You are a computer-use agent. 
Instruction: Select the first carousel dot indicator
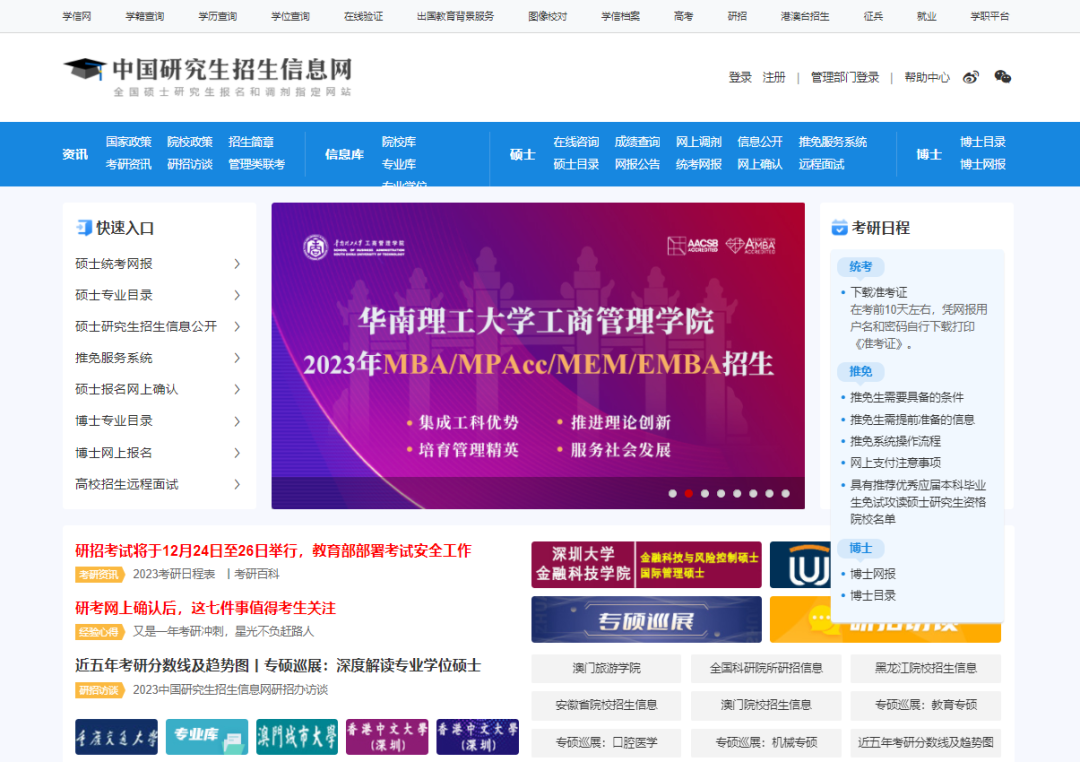(672, 493)
